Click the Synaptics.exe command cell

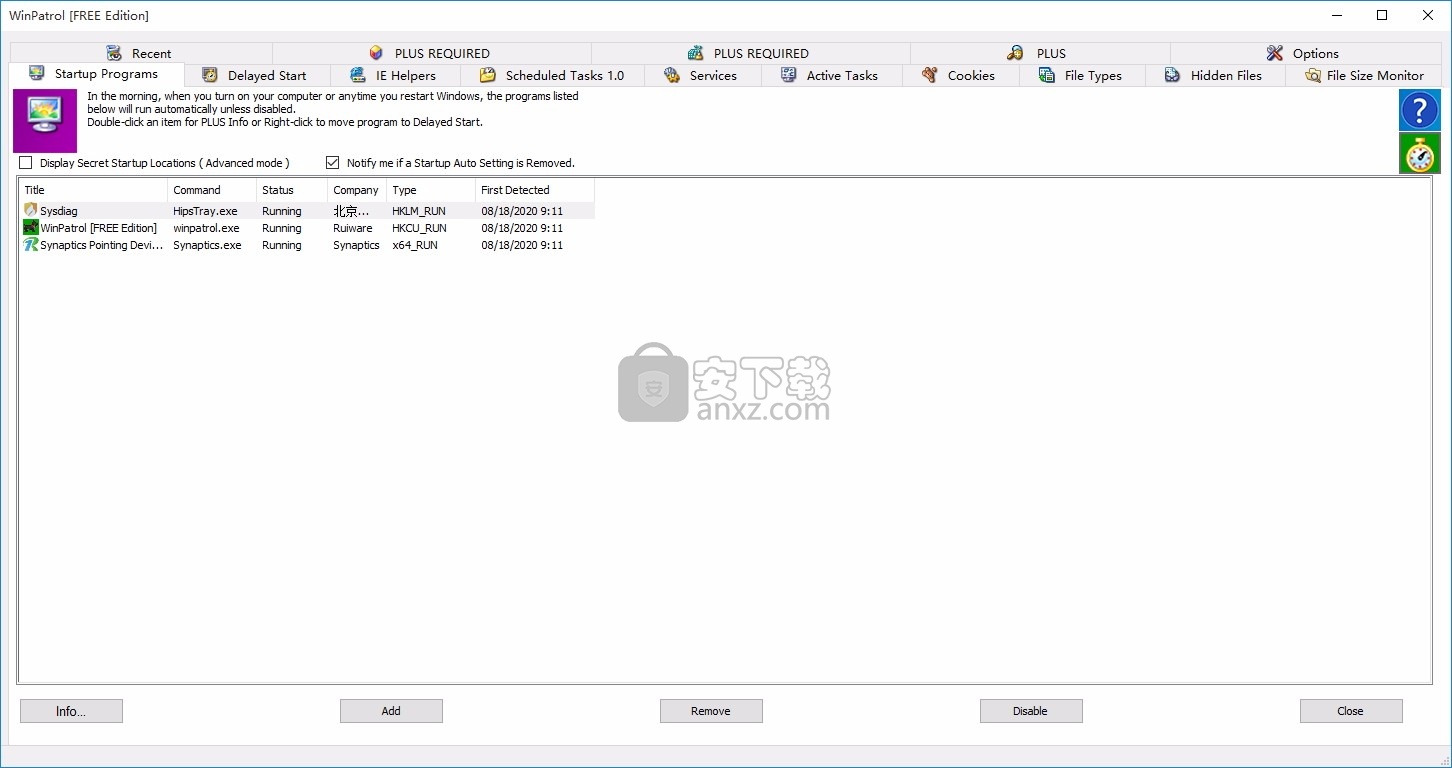207,245
